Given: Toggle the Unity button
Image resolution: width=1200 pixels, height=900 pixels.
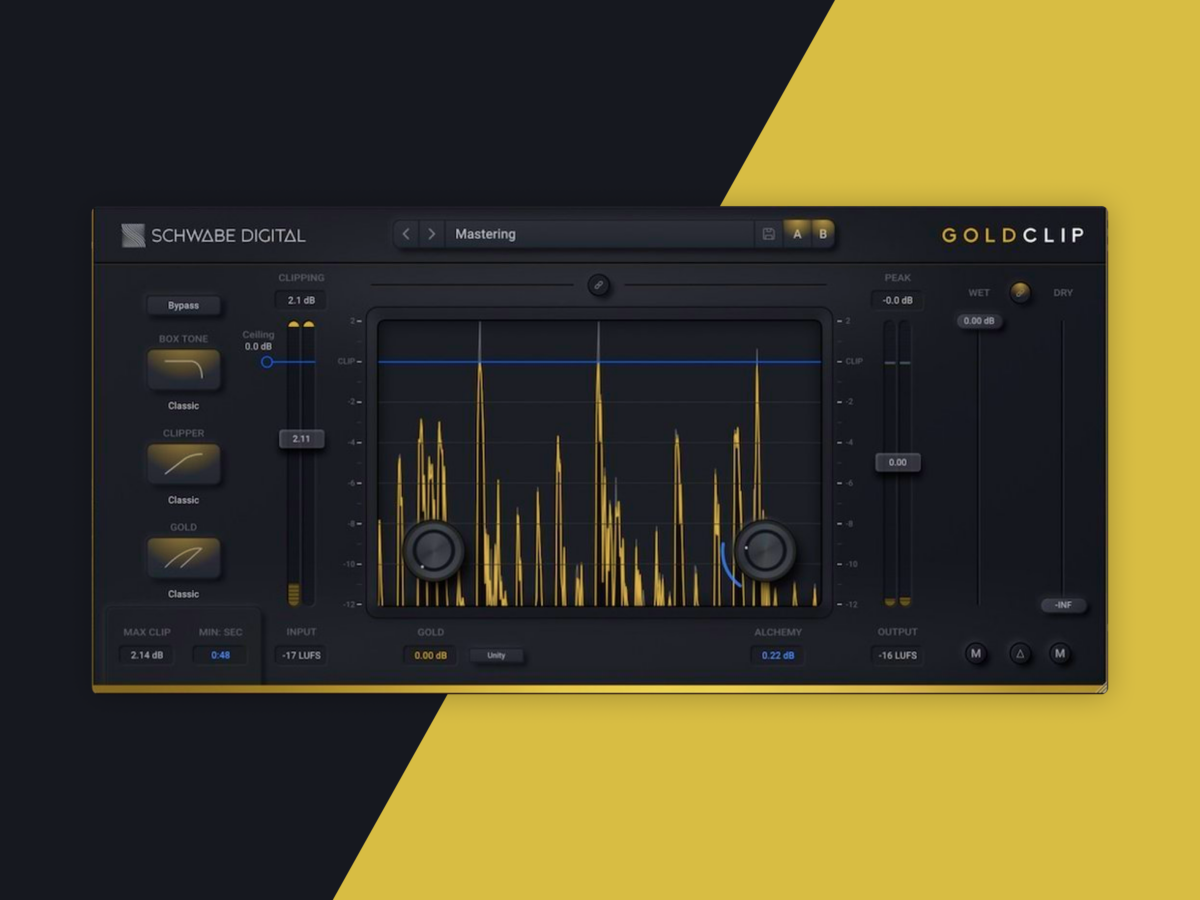Looking at the screenshot, I should (x=496, y=656).
